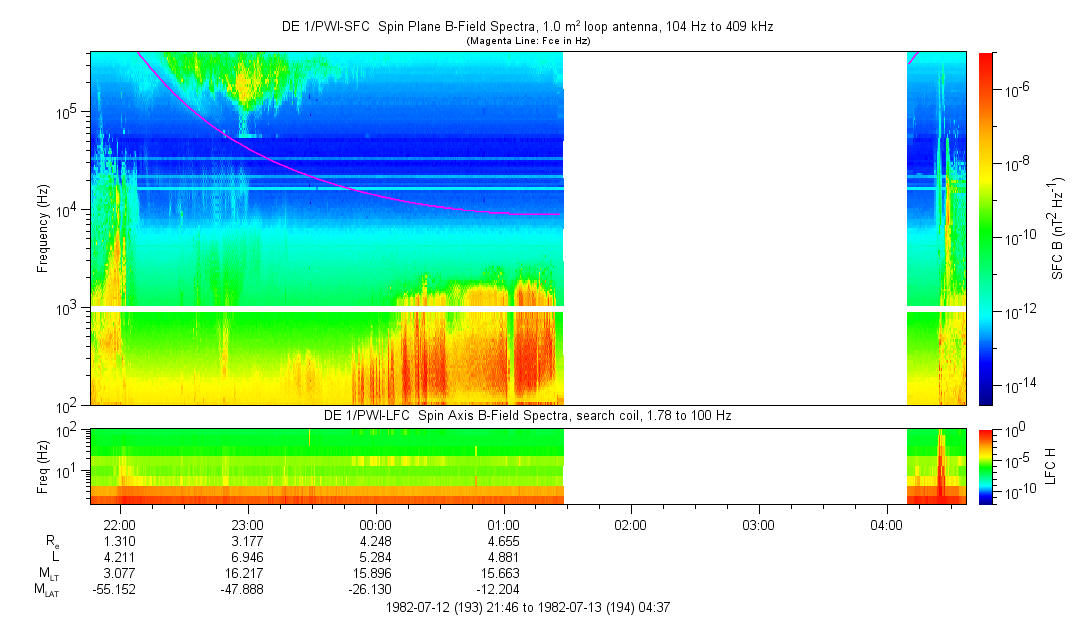This screenshot has height=620, width=1083.
Task: Click the 10^-14 colorbar tick label
Action: [x=1017, y=385]
